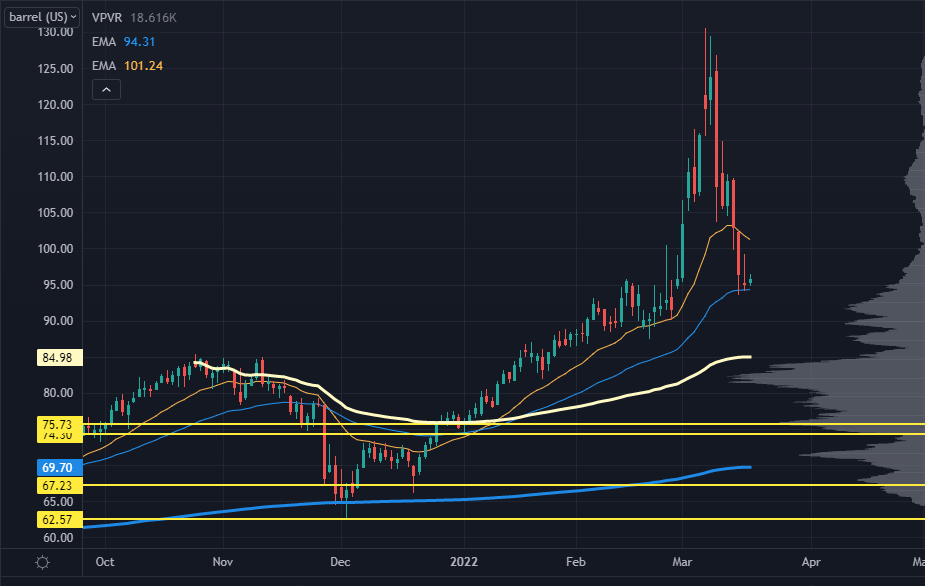The height and width of the screenshot is (586, 925).
Task: Click the 100.00 price axis label
Action: (55, 248)
